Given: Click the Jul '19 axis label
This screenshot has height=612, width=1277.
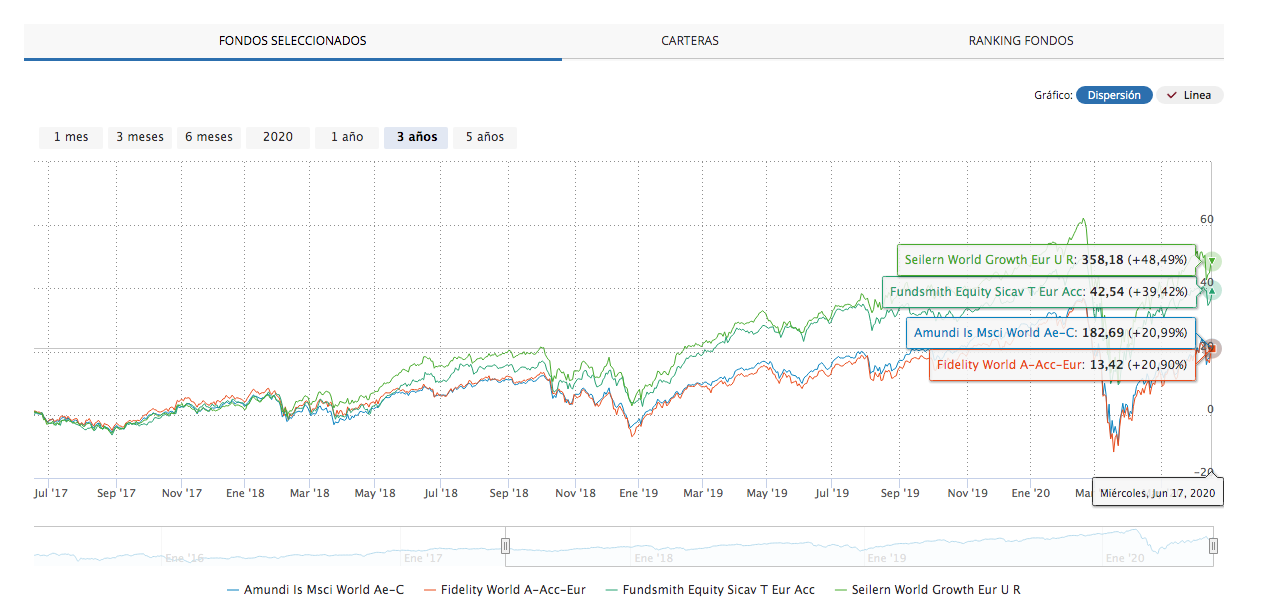Looking at the screenshot, I should 832,493.
